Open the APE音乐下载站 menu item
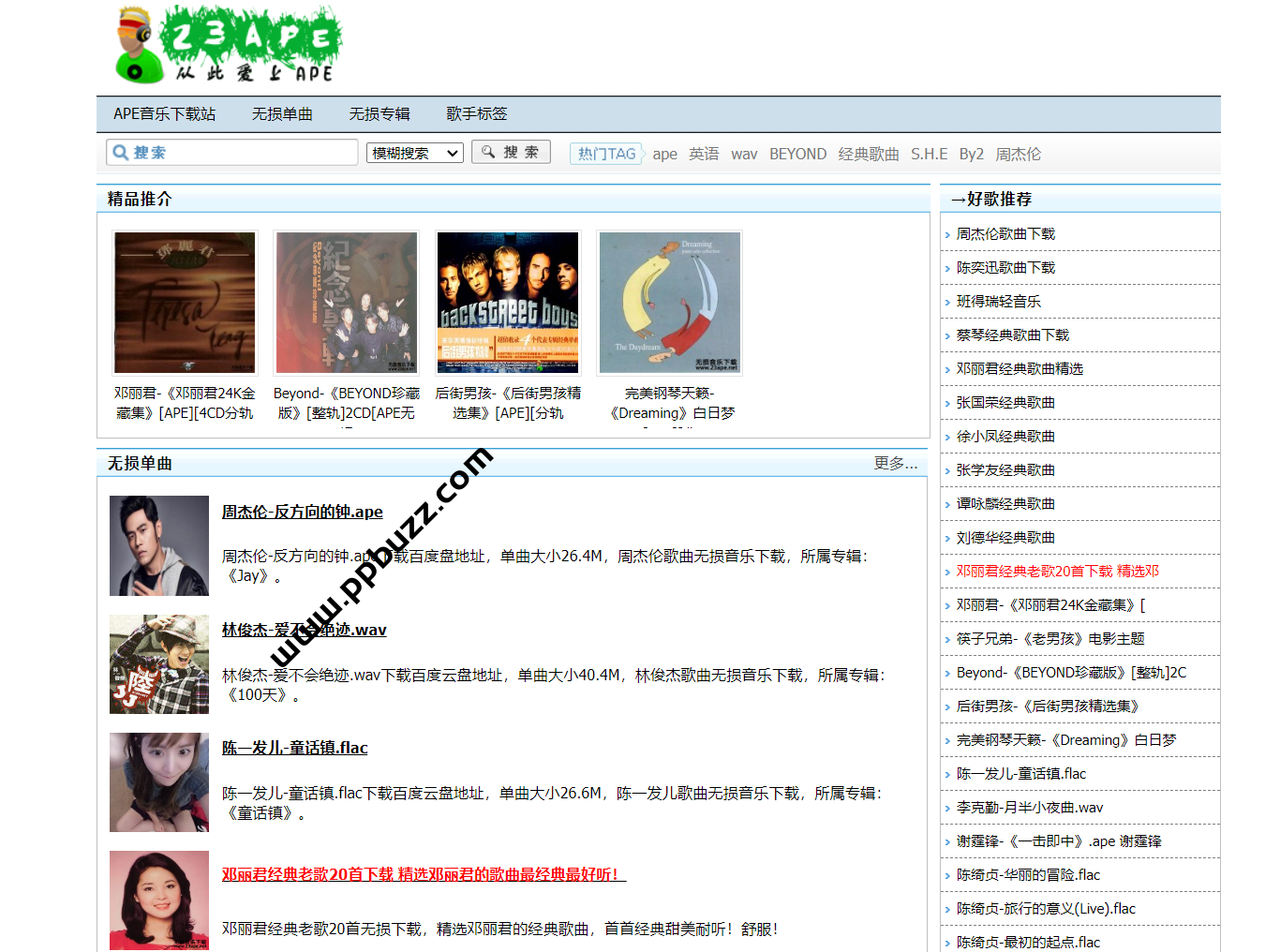Image resolution: width=1280 pixels, height=952 pixels. (165, 113)
